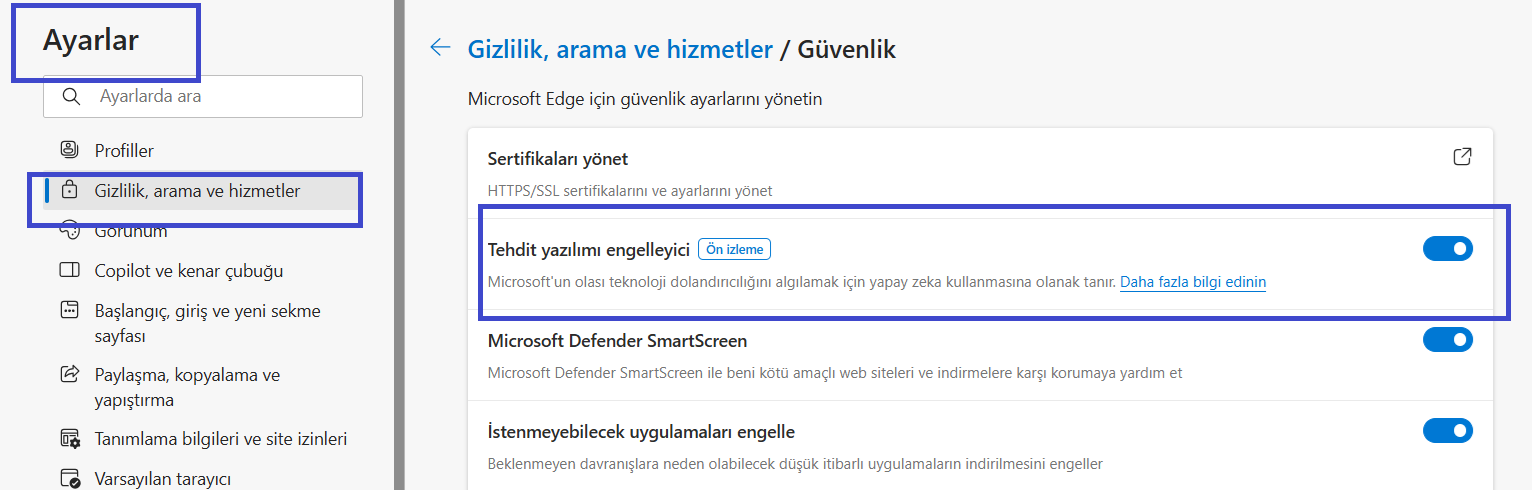
Task: Click the Tanımlama bilgileri ve site izinleri icon
Action: coord(69,438)
